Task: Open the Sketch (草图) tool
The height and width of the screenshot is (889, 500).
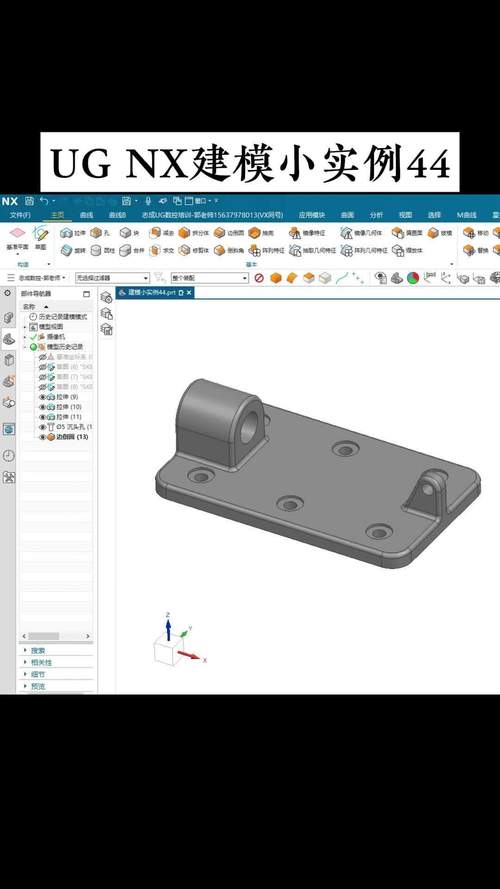Action: coord(41,238)
